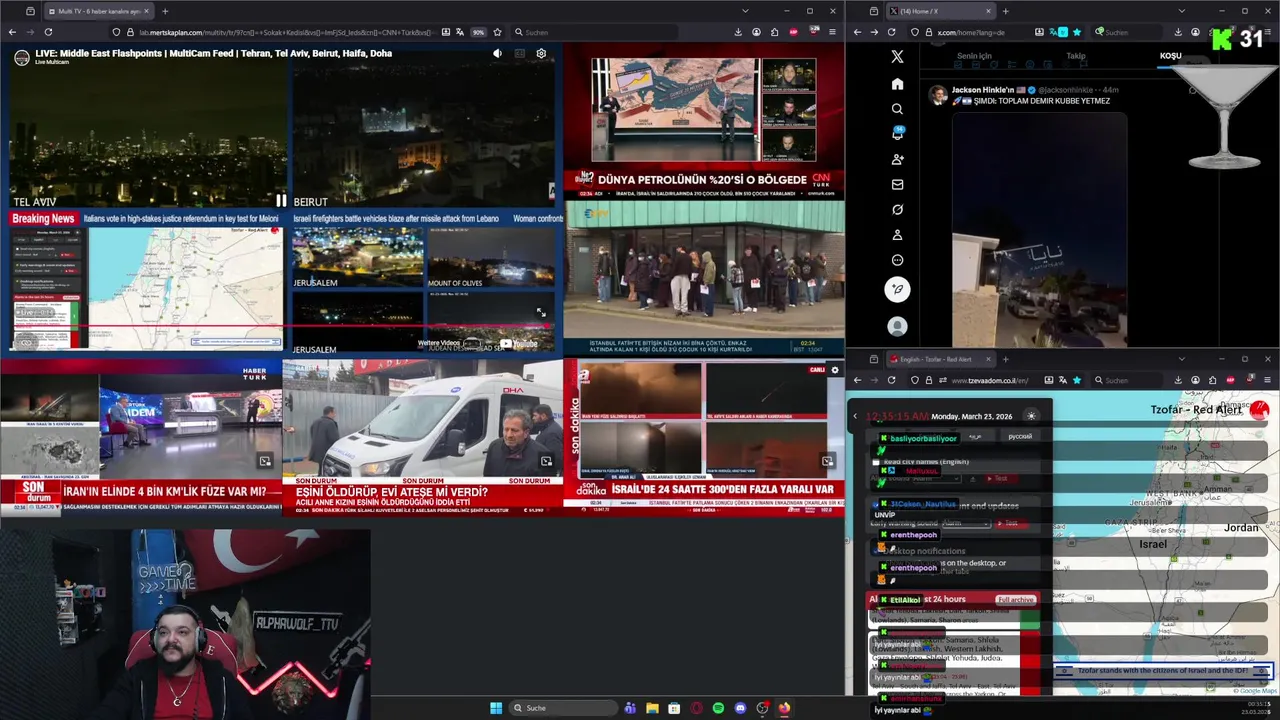1280x720 pixels.
Task: Select the KOŞU tab on X
Action: [1170, 56]
